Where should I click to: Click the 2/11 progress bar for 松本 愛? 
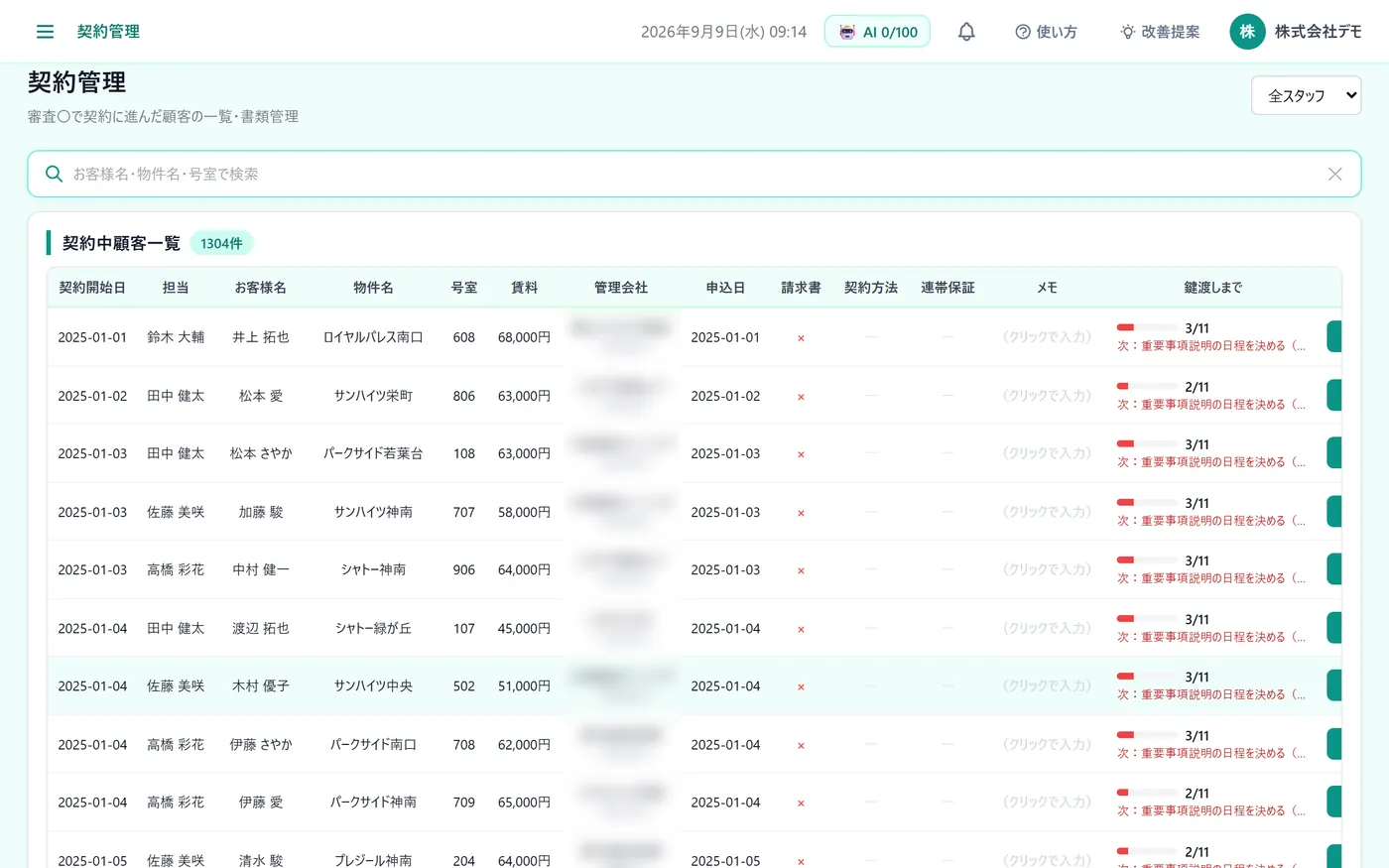coord(1147,386)
